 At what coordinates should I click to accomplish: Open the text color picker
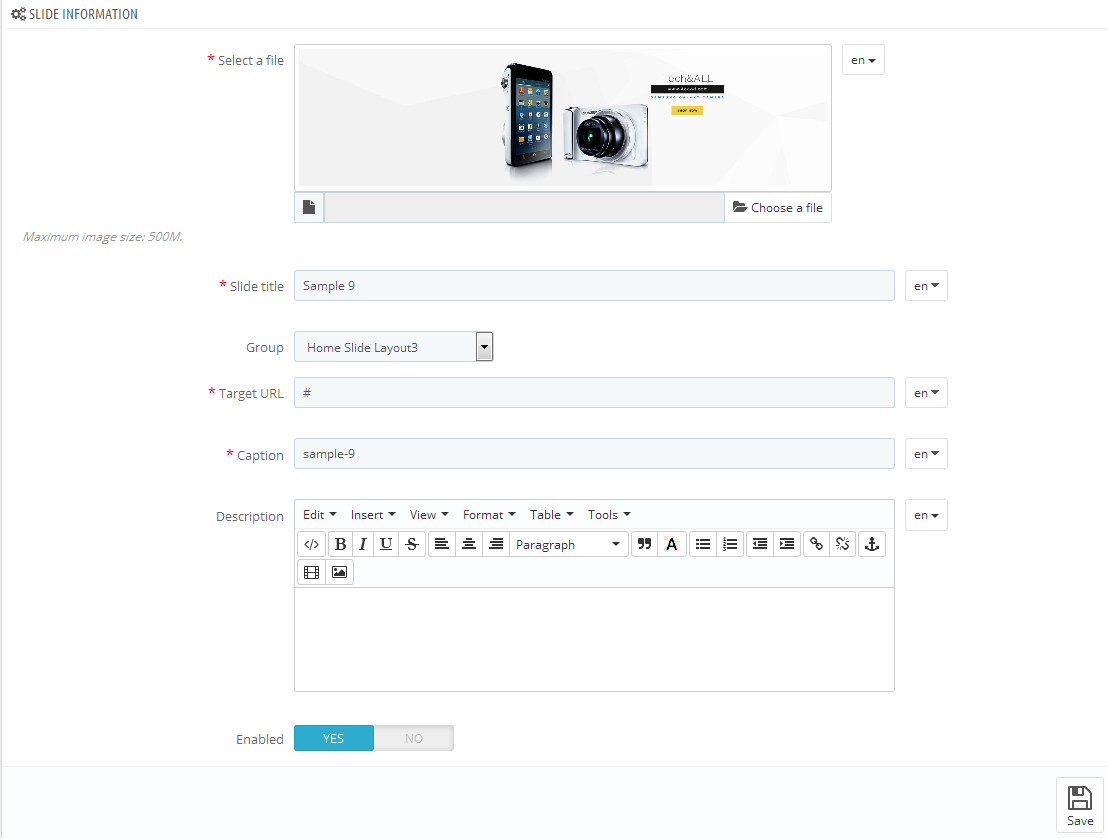pyautogui.click(x=672, y=545)
